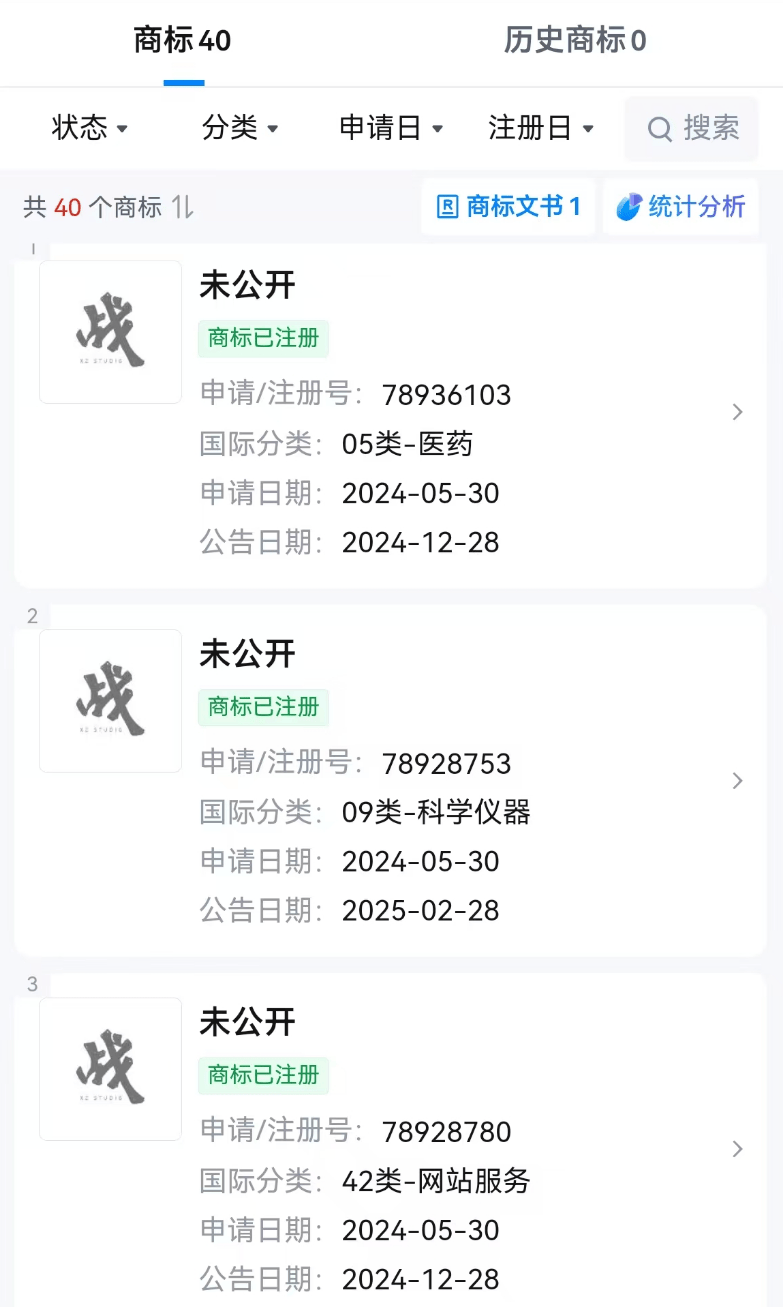Open trademark logo thumbnail for 42类-网站服务
This screenshot has width=783, height=1307.
(x=111, y=1069)
